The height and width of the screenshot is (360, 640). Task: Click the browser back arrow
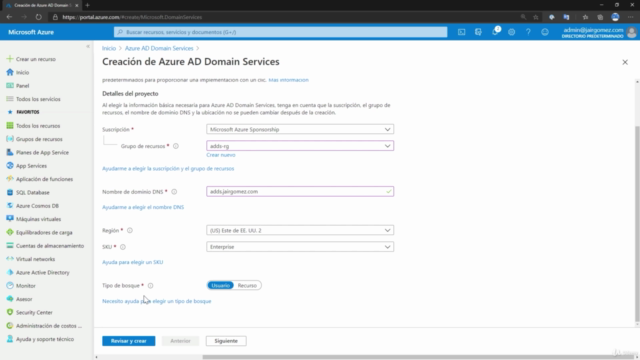pyautogui.click(x=9, y=17)
